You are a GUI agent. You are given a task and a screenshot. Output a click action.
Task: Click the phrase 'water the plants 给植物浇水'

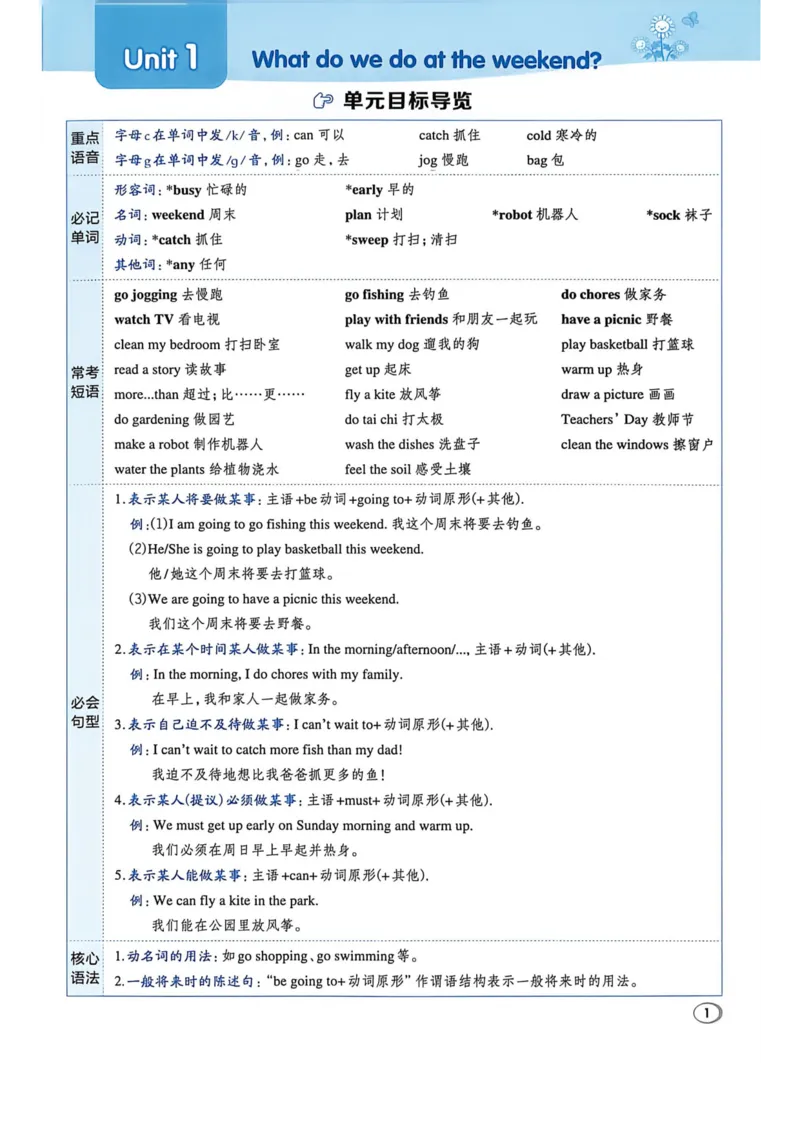[196, 469]
